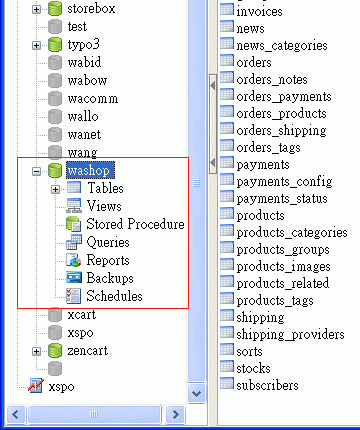
Task: Select the wang database label
Action: [x=82, y=153]
